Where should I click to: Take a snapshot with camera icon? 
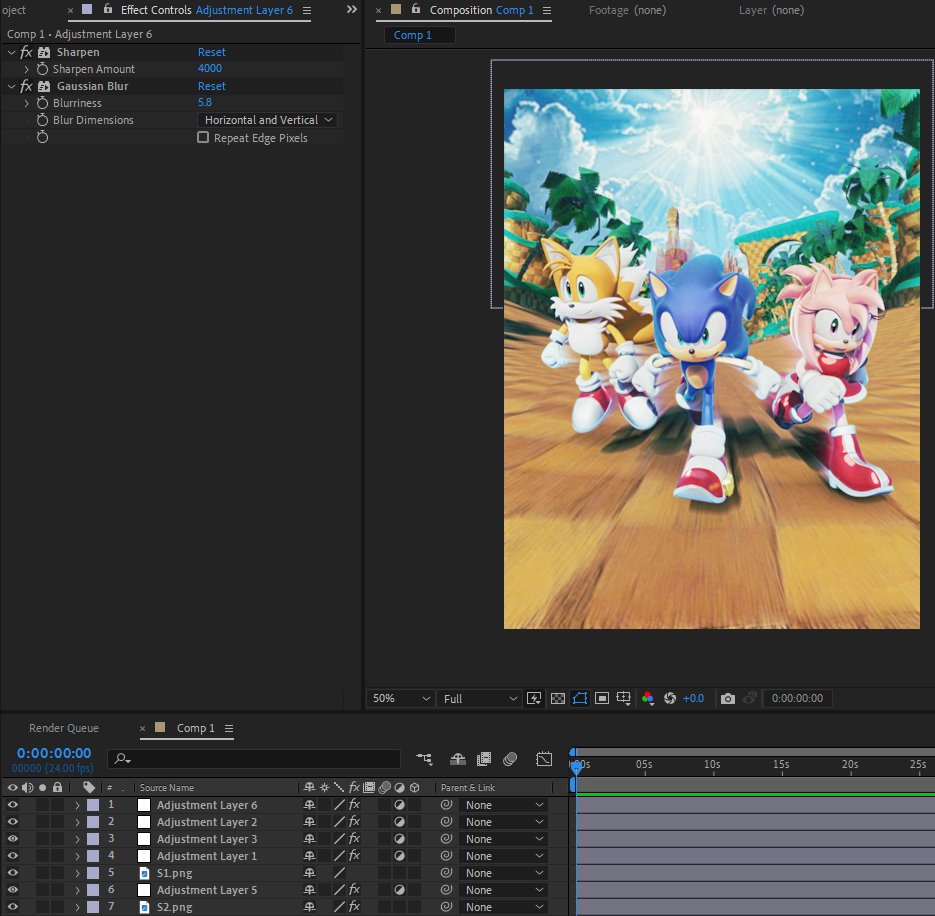727,698
